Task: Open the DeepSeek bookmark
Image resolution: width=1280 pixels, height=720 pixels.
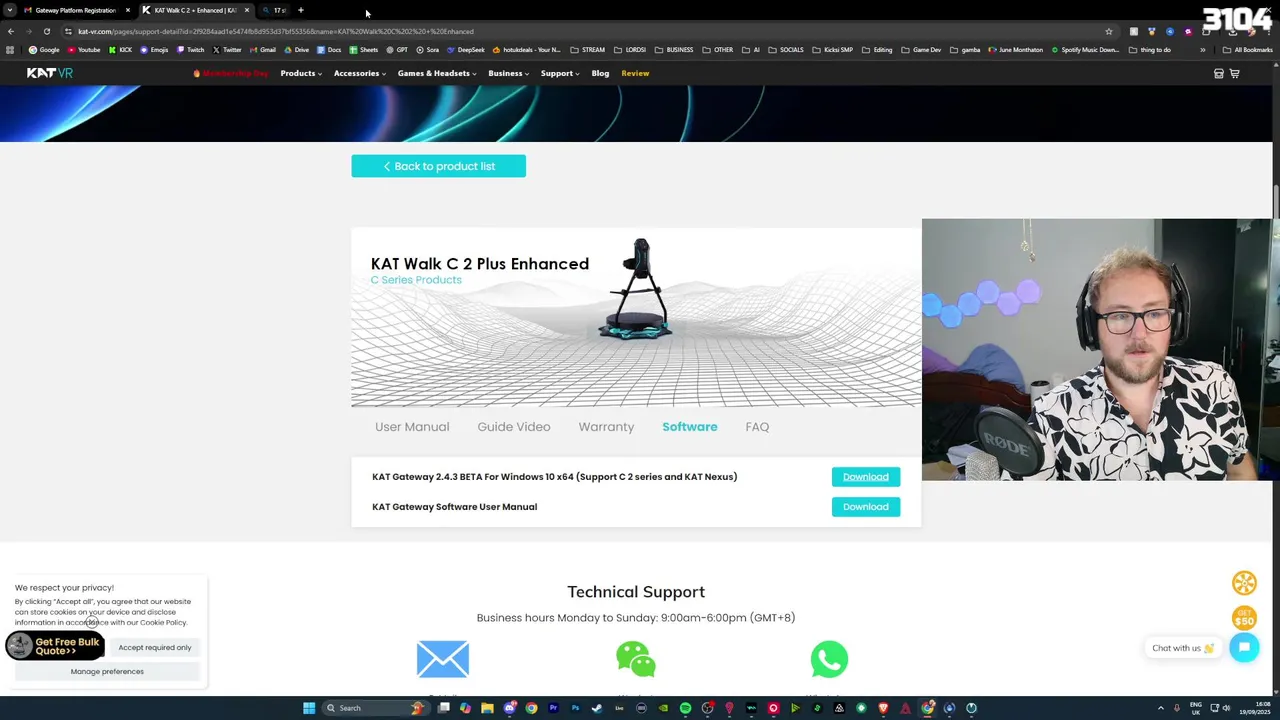Action: click(x=466, y=50)
